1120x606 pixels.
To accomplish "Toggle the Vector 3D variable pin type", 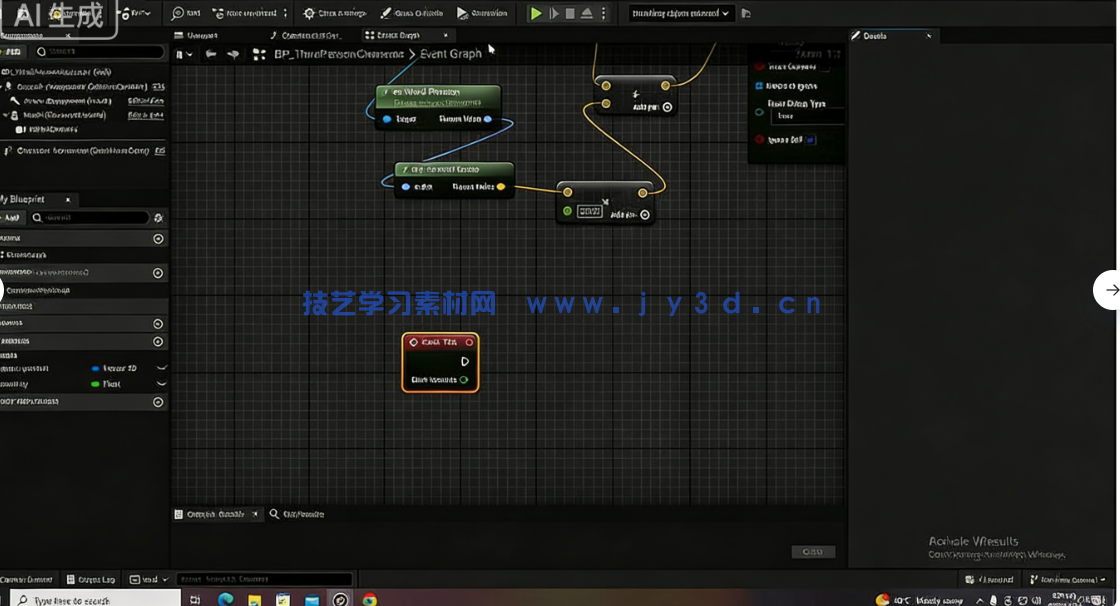I will tap(96, 366).
